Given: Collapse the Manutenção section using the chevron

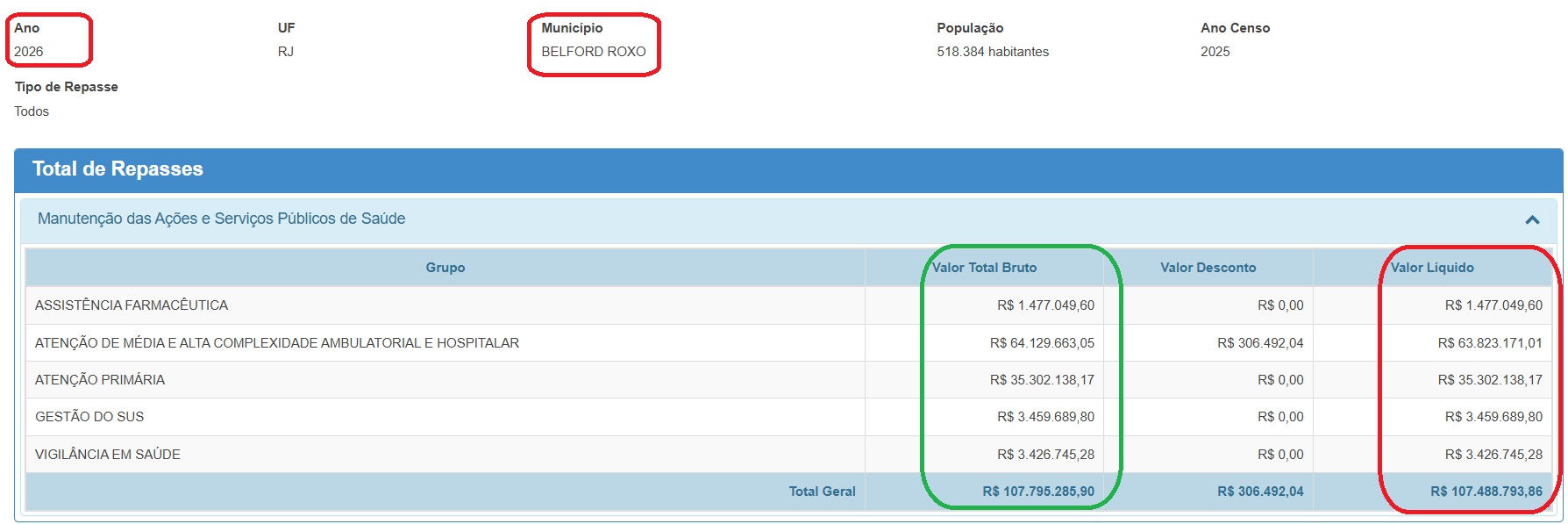Looking at the screenshot, I should (1532, 219).
